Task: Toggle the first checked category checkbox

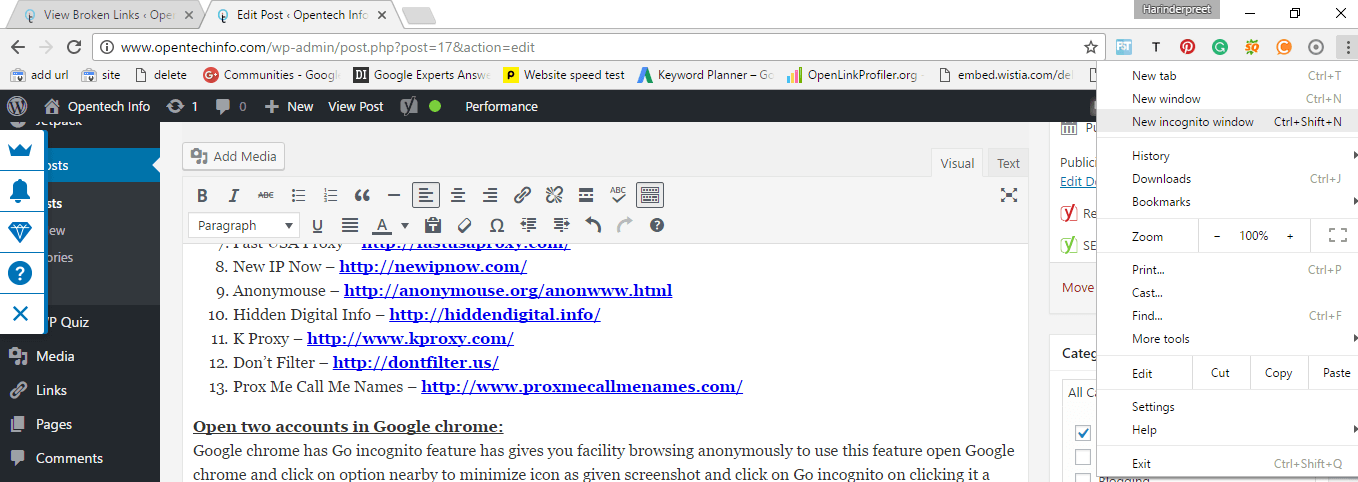Action: click(1083, 432)
